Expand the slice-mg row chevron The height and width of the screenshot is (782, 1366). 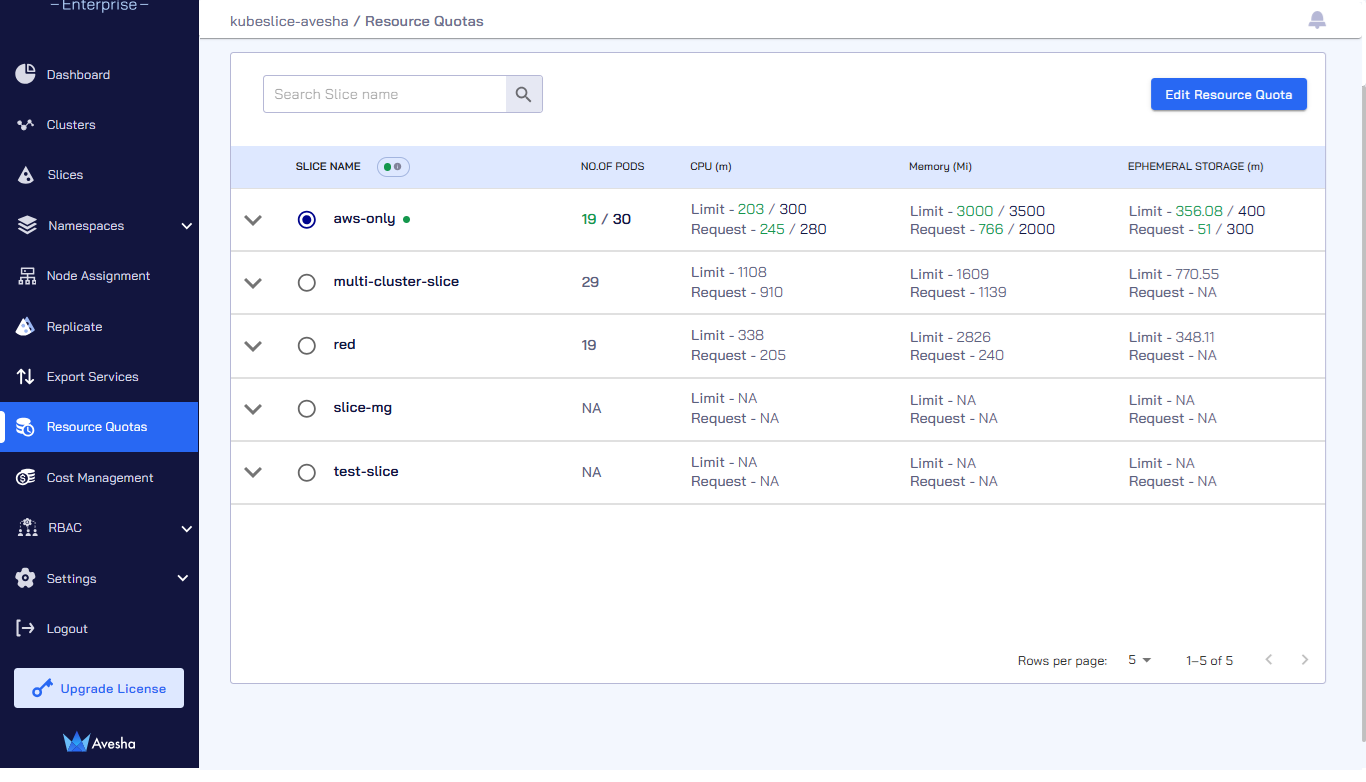pyautogui.click(x=253, y=409)
